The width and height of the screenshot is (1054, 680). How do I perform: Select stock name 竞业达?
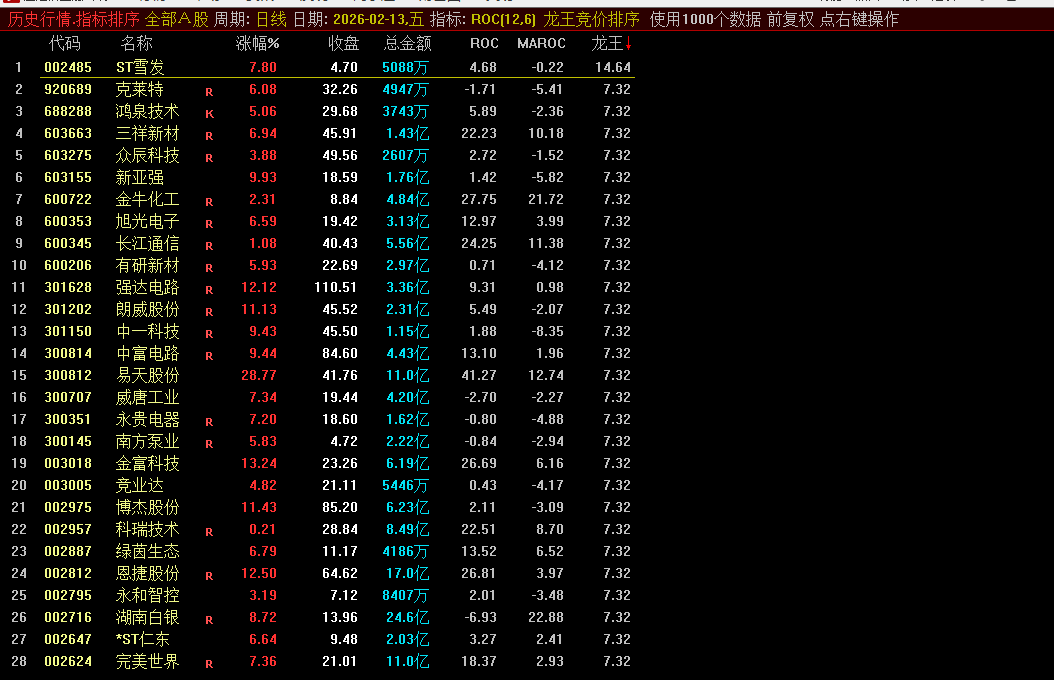[140, 485]
